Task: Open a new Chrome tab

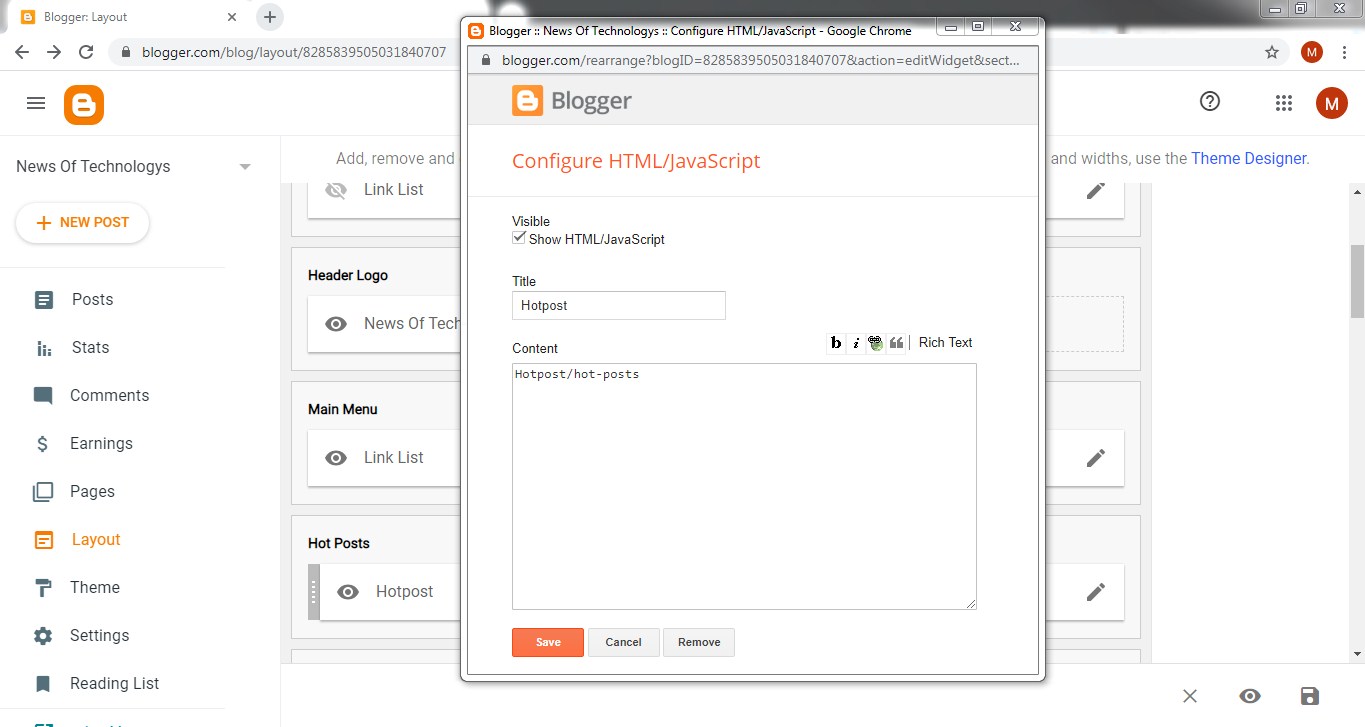Action: 270,17
